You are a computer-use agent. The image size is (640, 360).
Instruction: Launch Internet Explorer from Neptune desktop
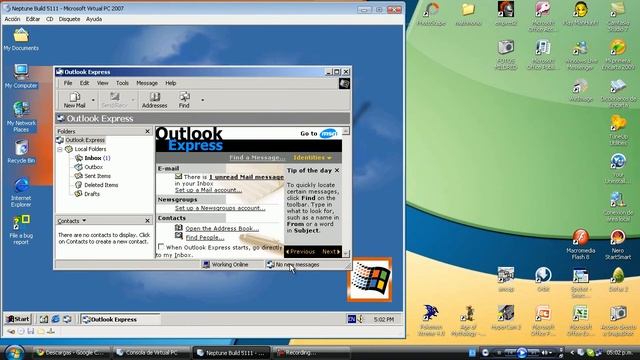[x=21, y=185]
